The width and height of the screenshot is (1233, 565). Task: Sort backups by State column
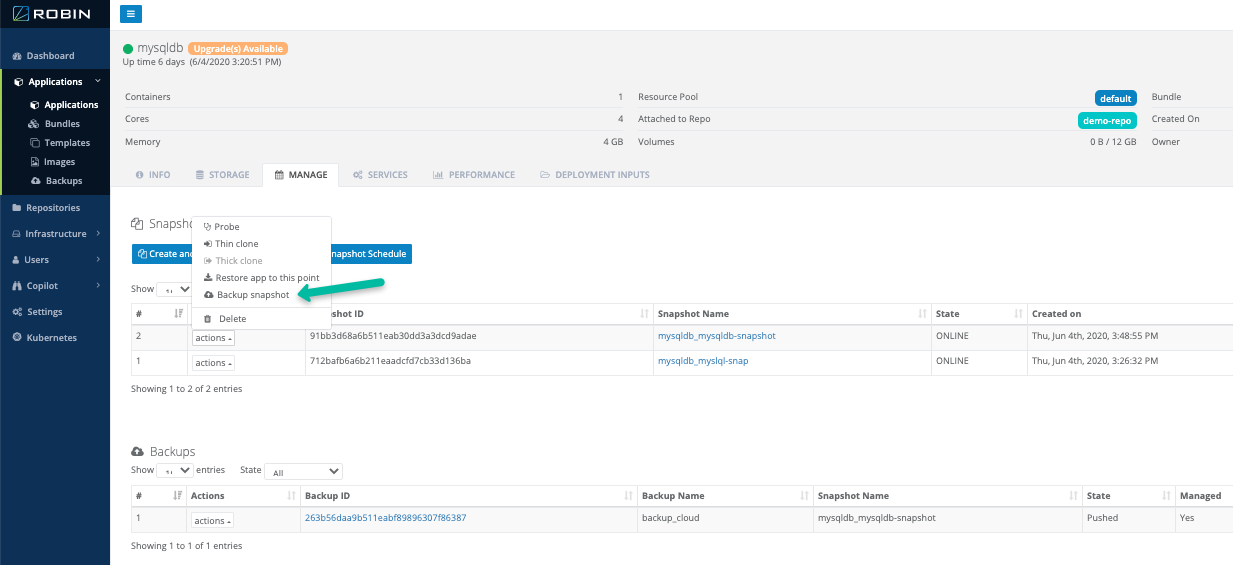click(1129, 496)
